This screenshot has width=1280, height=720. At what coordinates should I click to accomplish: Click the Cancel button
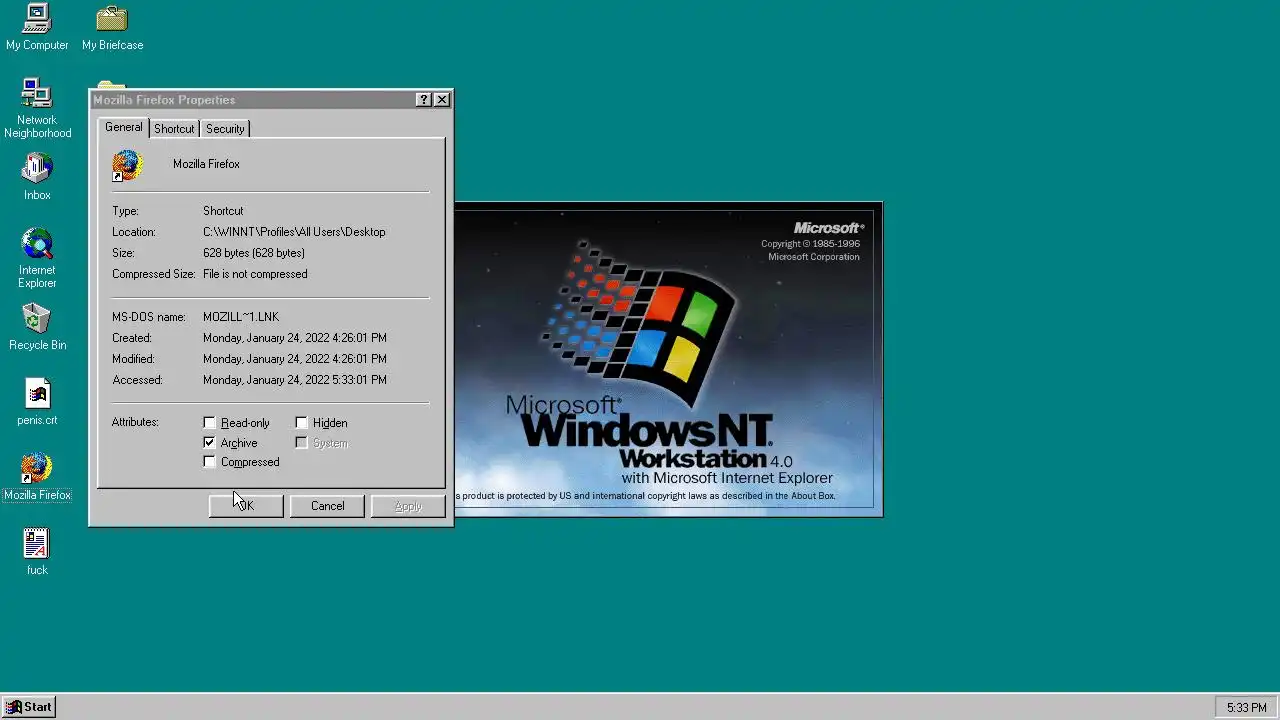pos(327,506)
